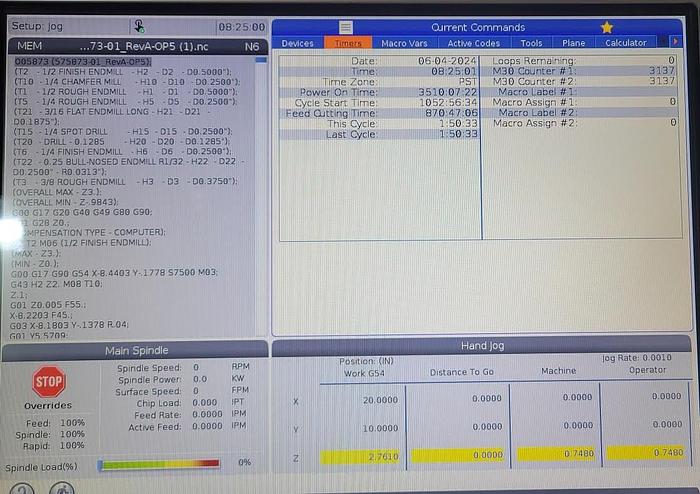
Task: Click the star icon in Current Commands header
Action: [x=606, y=27]
